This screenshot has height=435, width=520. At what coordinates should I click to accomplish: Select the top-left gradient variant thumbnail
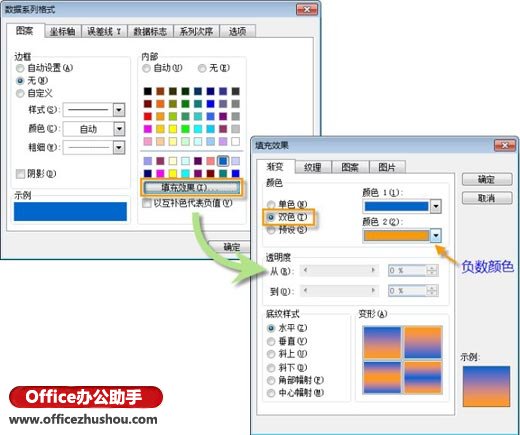pyautogui.click(x=382, y=342)
